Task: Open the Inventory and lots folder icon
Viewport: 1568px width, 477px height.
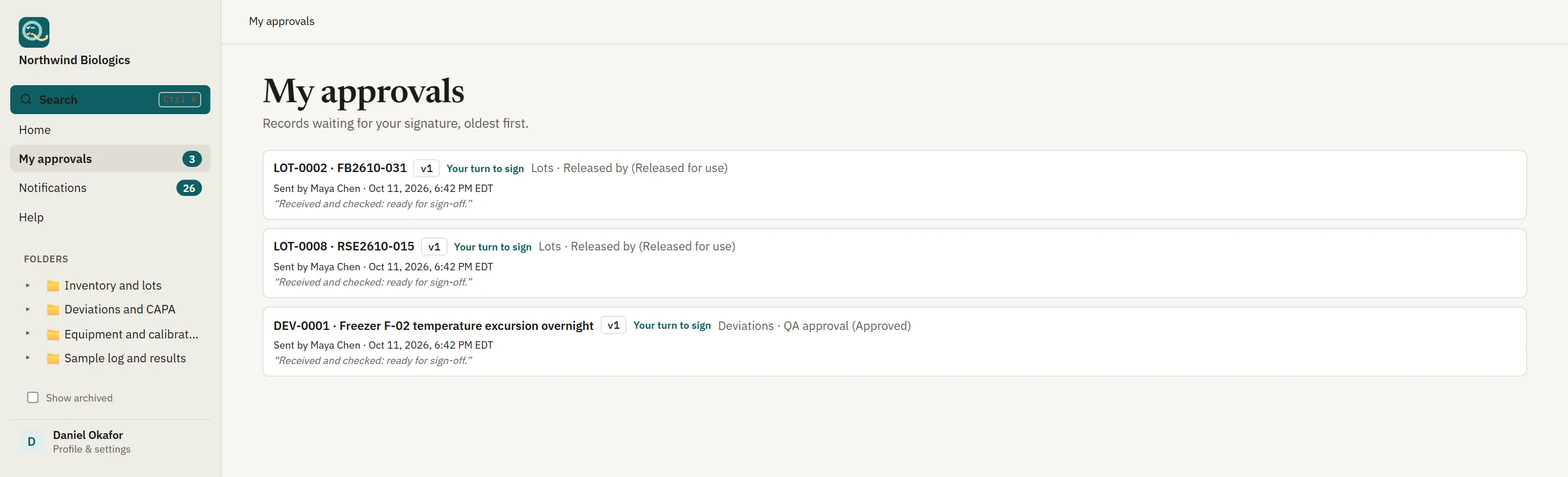Action: click(53, 286)
